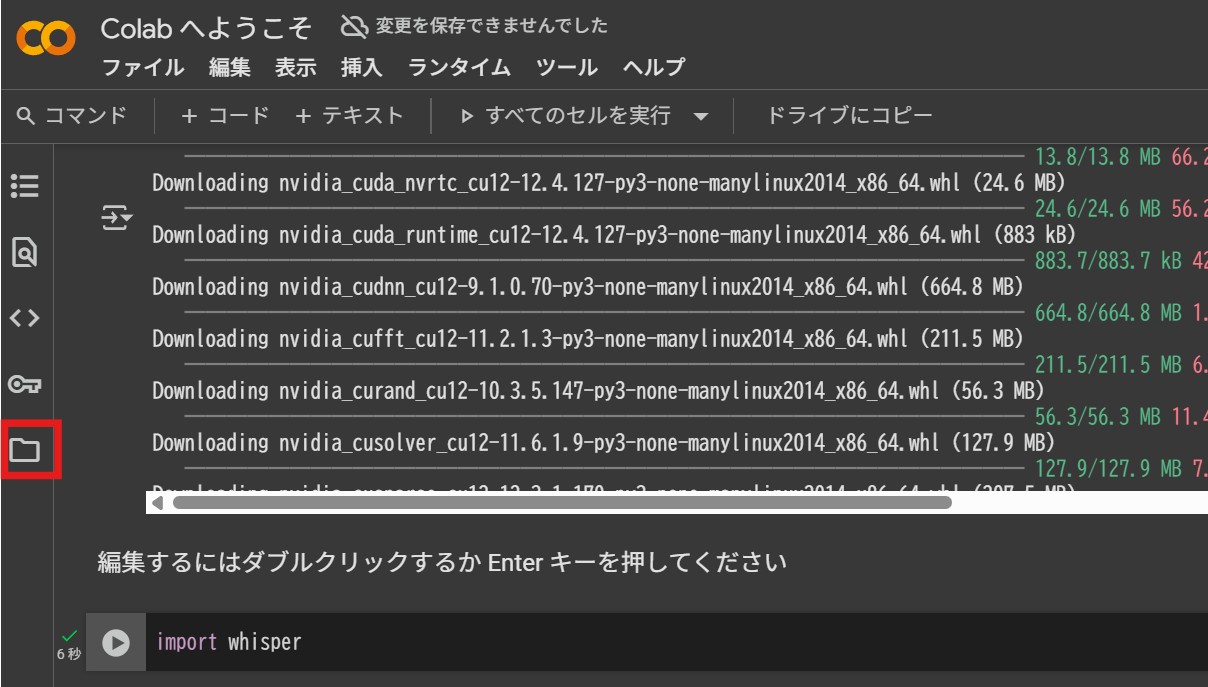
Task: Click the Colab へようこそ notebook title
Action: [206, 28]
